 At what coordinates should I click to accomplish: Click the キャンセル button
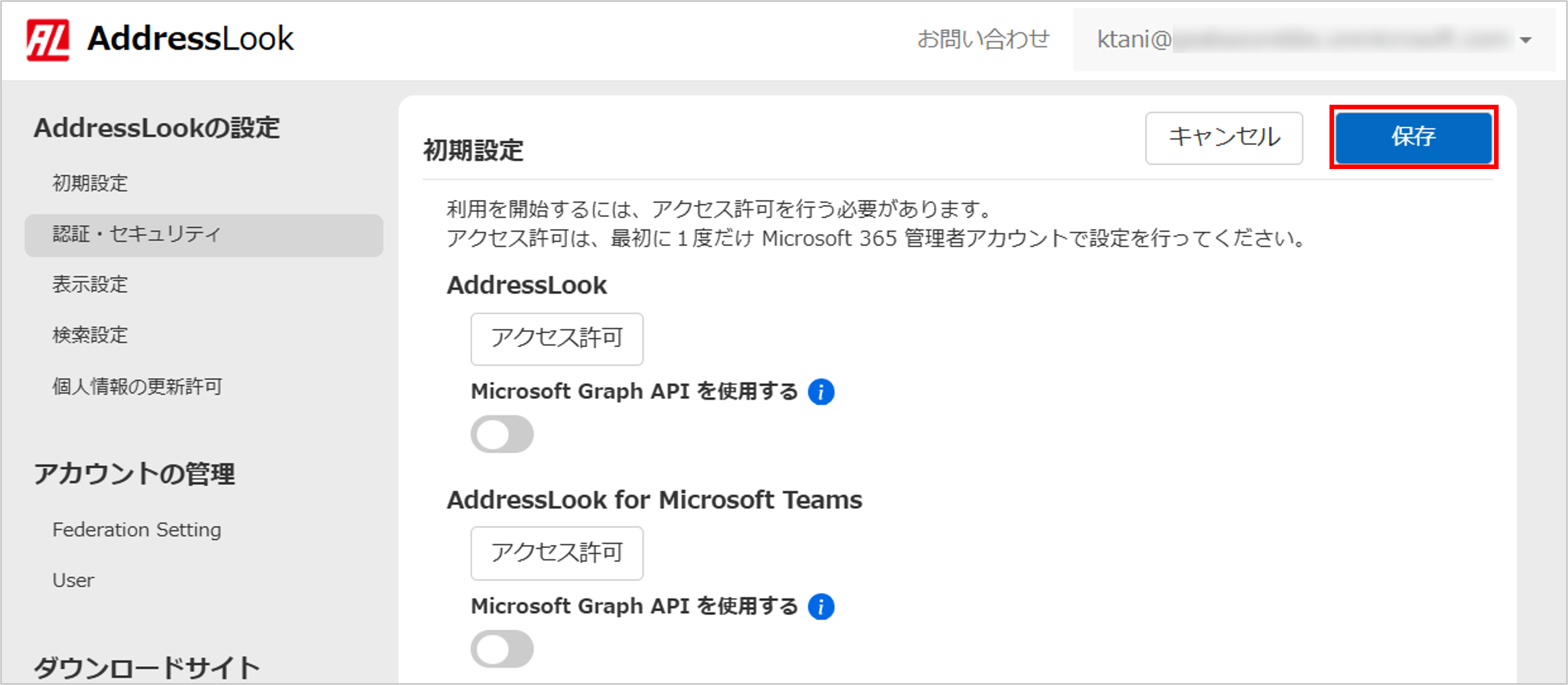(1223, 137)
